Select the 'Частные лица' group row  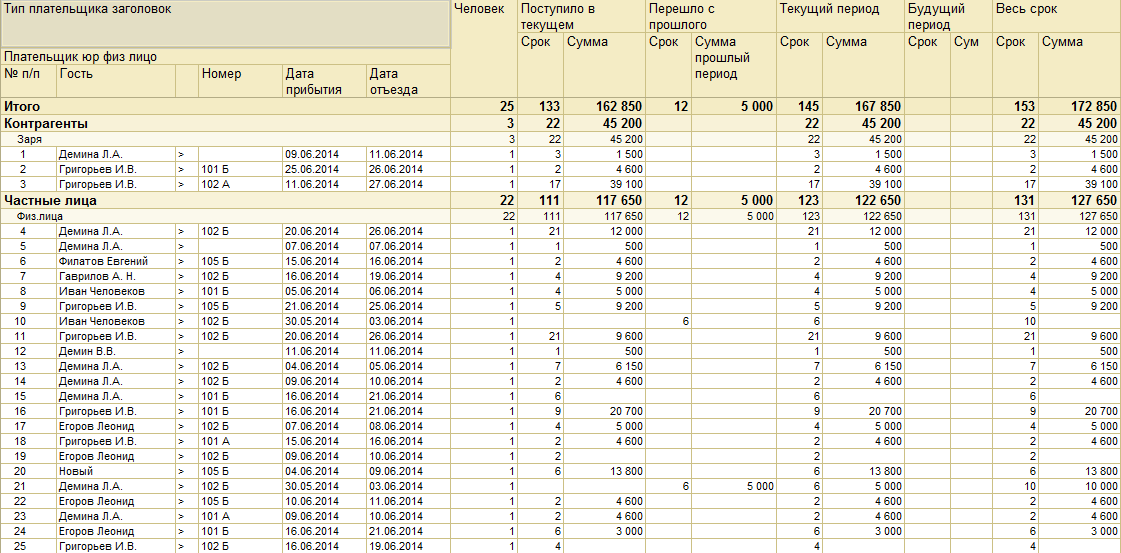560,201
